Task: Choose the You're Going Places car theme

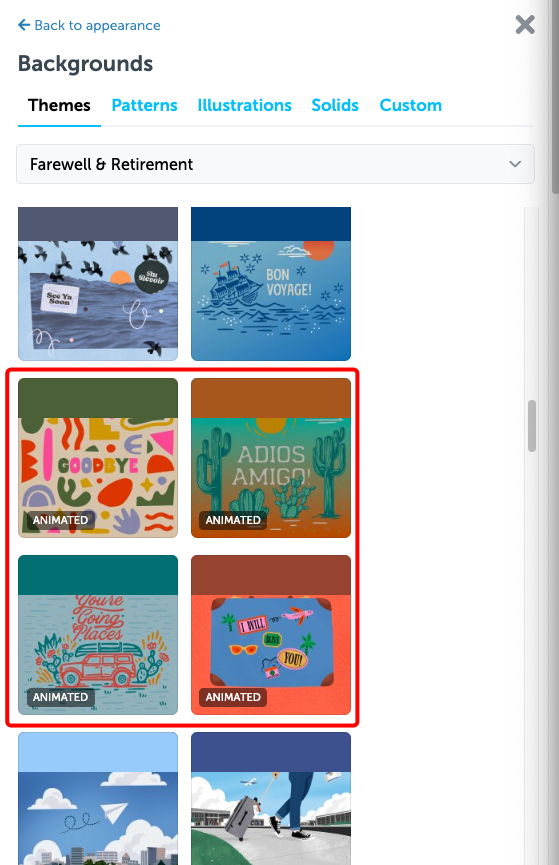Action: tap(98, 635)
